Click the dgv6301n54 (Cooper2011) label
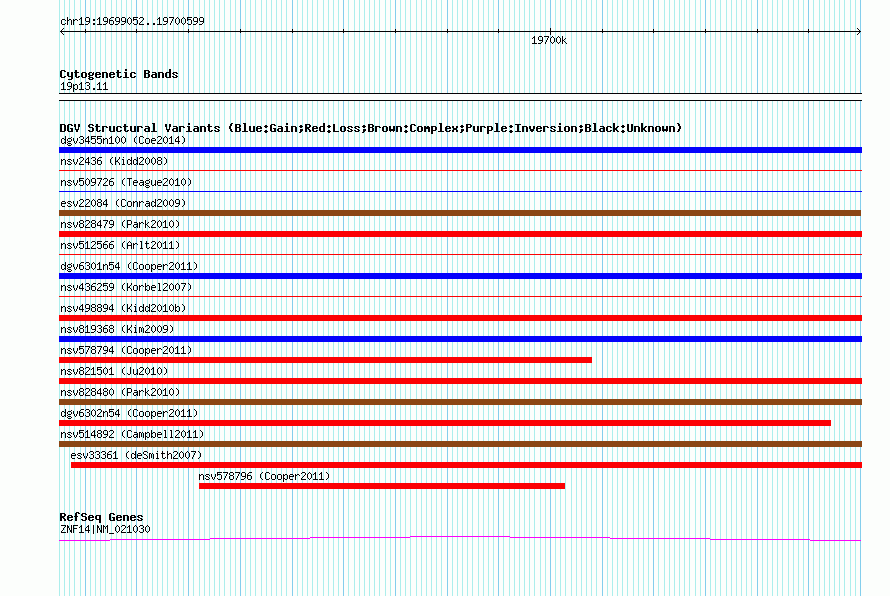 (x=129, y=266)
